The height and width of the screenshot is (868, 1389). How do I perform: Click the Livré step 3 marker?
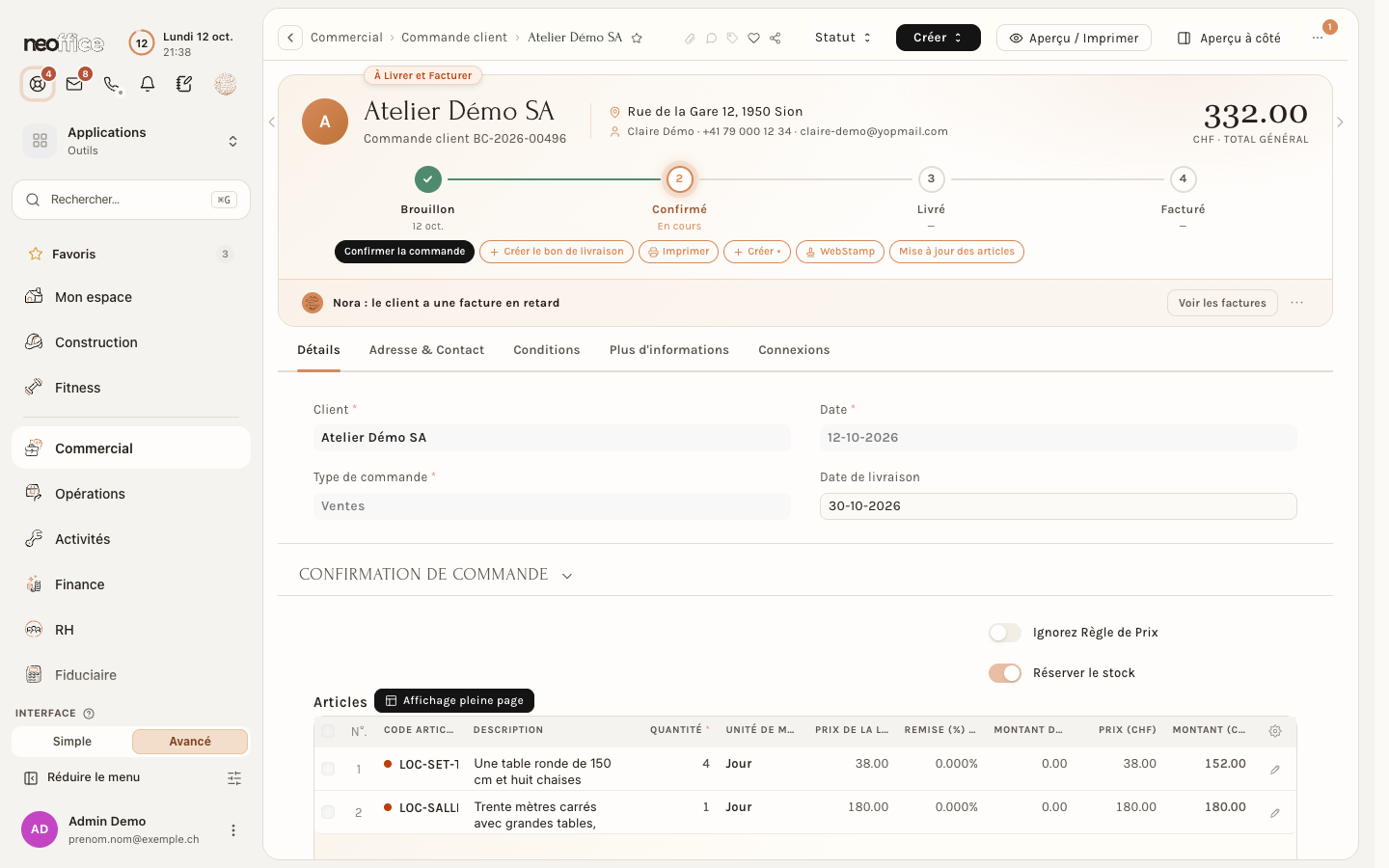coord(931,178)
